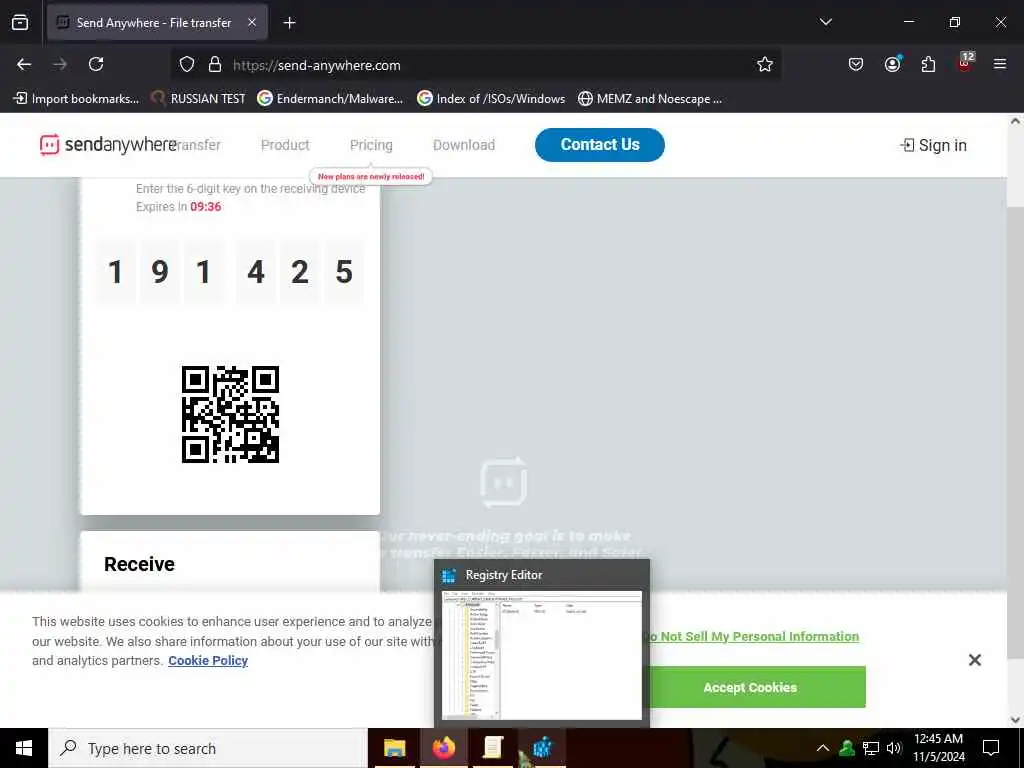Open MEMZ and Noescape bookmark

650,99
